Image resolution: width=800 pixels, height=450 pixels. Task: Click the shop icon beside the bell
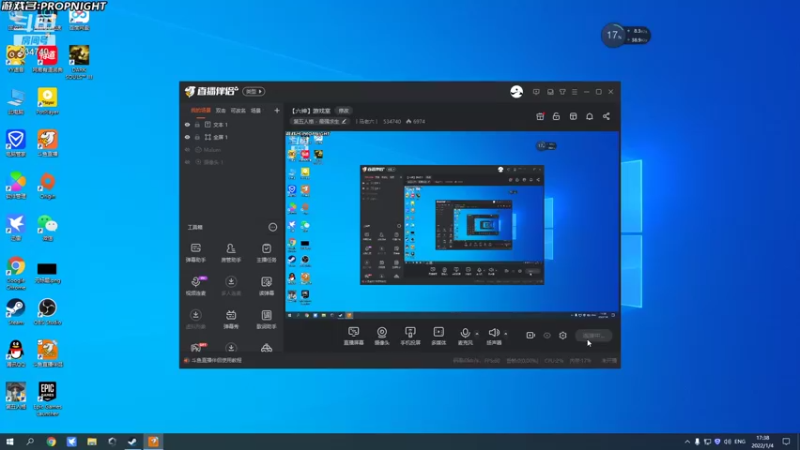[573, 116]
